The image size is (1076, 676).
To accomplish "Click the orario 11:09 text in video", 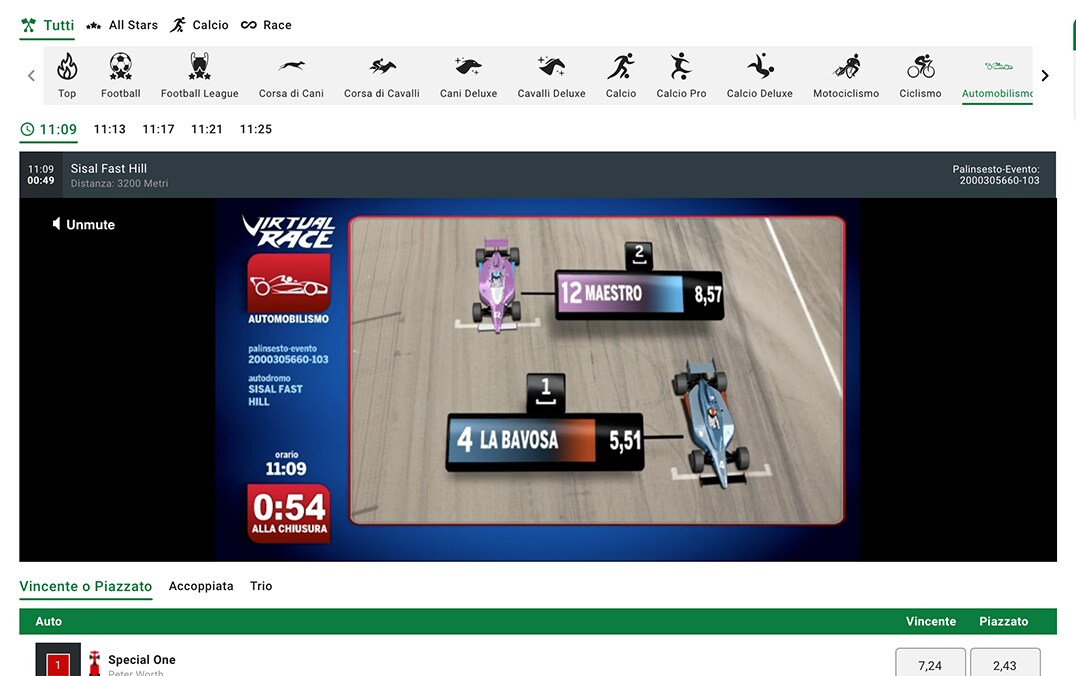I will (x=286, y=463).
